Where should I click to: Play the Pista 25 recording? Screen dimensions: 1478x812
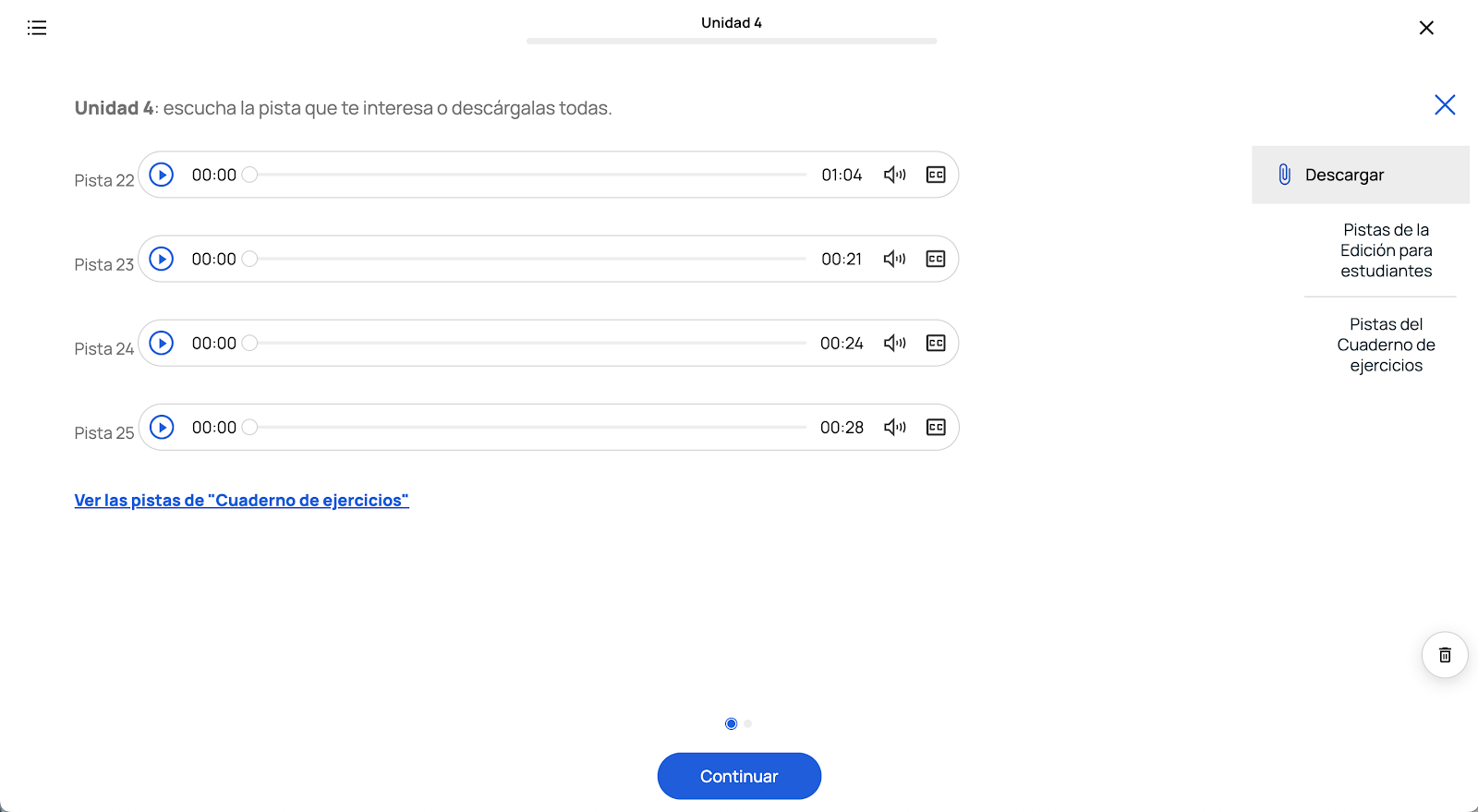162,427
